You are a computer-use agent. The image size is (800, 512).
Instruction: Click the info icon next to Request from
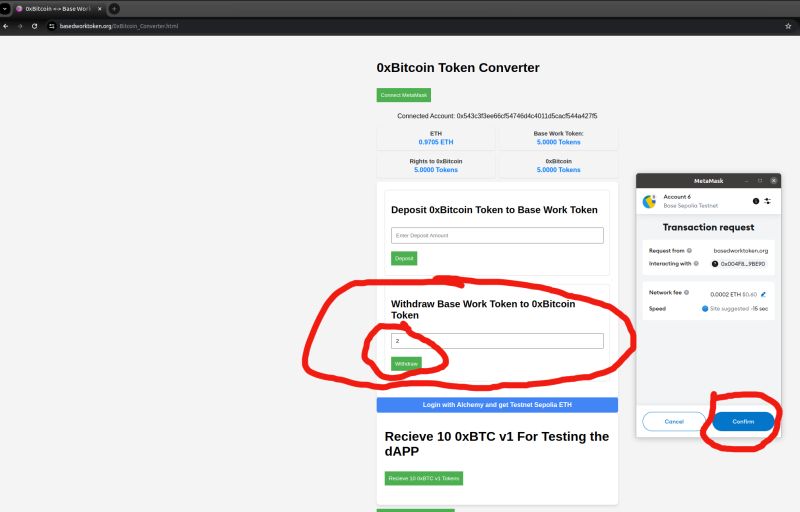coord(689,250)
